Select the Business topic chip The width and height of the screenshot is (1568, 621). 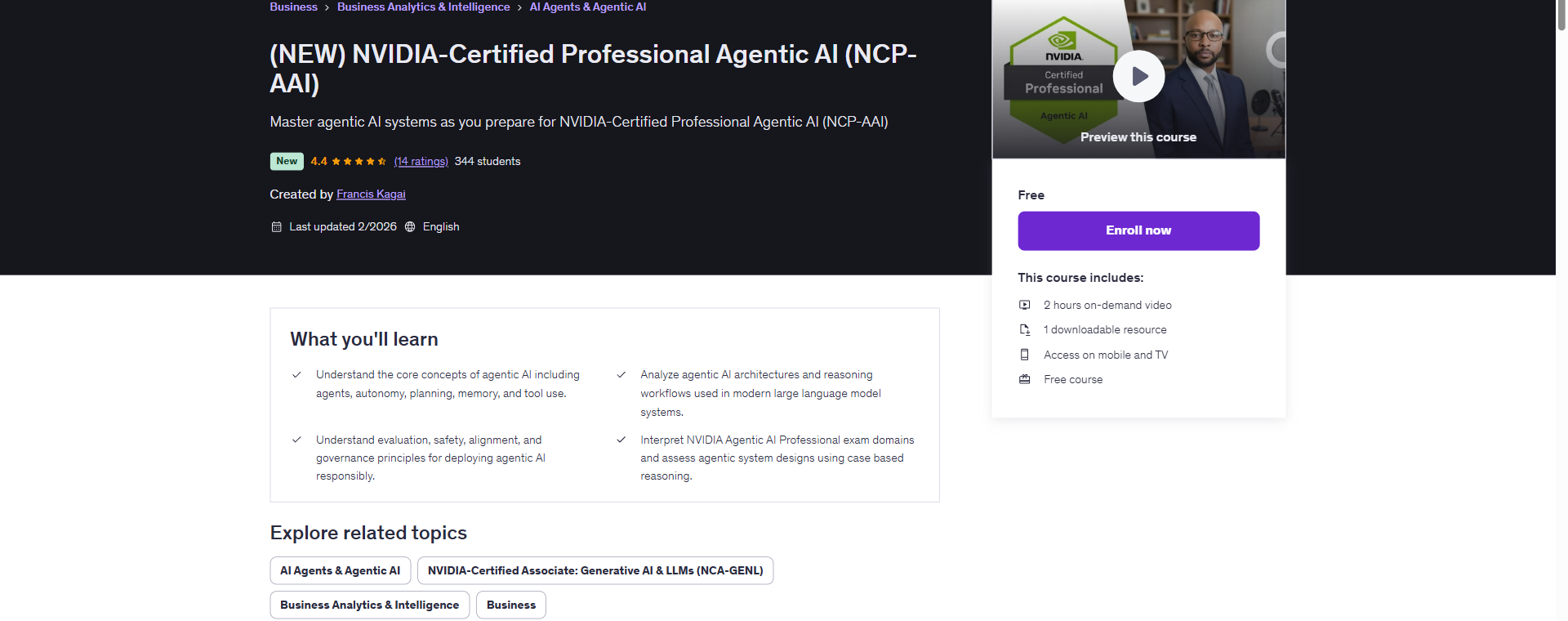(x=510, y=605)
